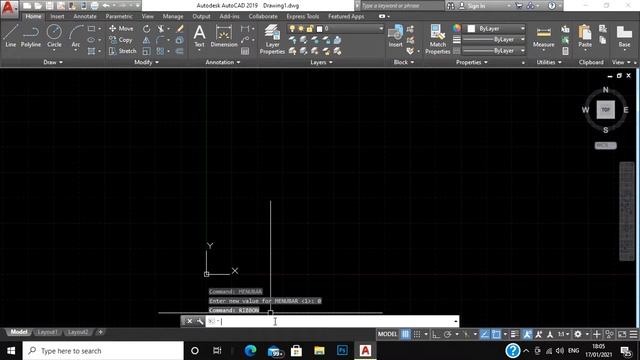Click MODEL space button in status bar
Viewport: 640px width, 360px height.
[x=387, y=334]
